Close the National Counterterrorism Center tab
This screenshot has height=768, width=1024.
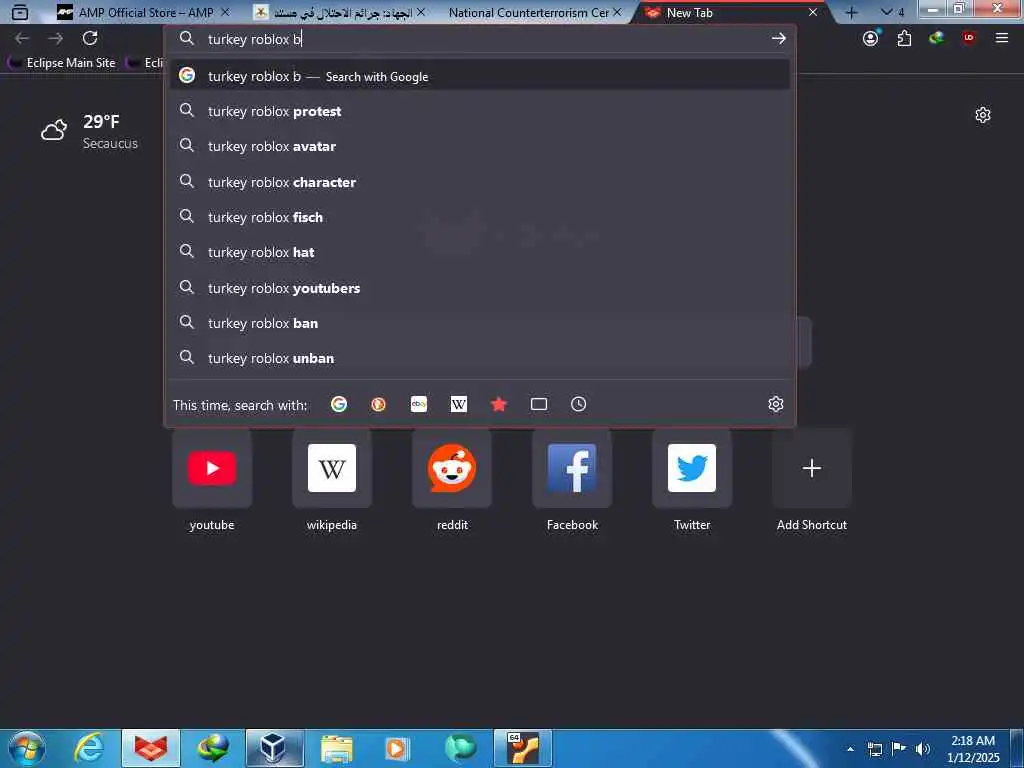617,12
